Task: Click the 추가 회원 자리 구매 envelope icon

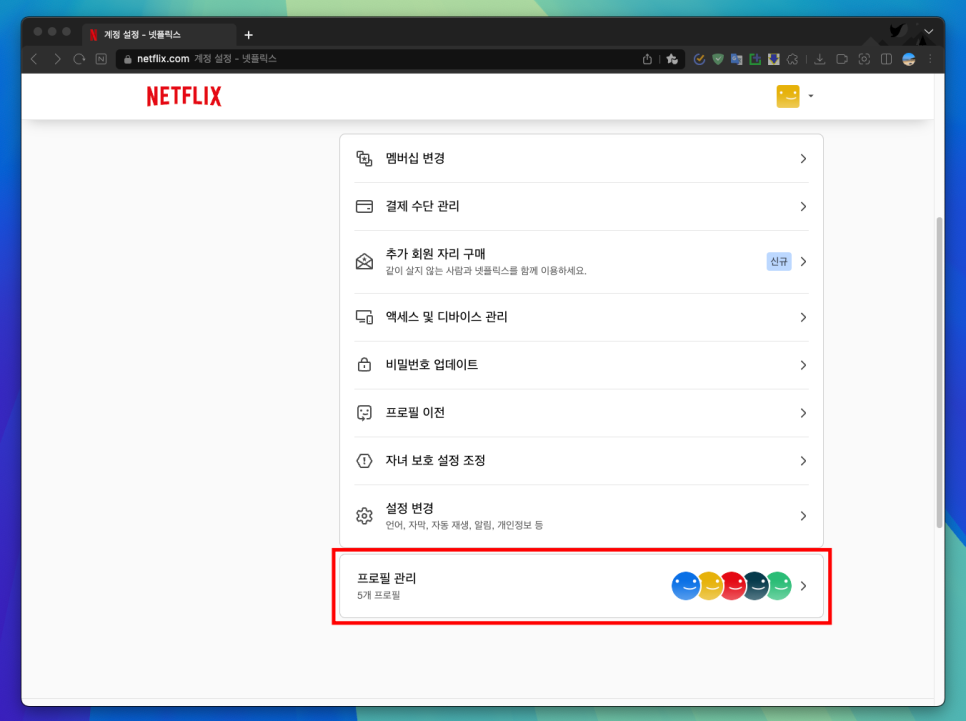Action: click(364, 261)
